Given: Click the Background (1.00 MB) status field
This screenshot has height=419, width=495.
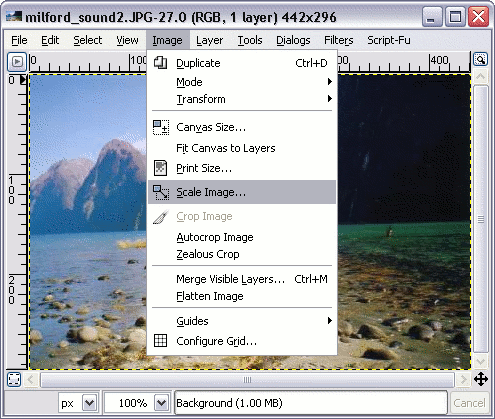Looking at the screenshot, I should tap(311, 403).
